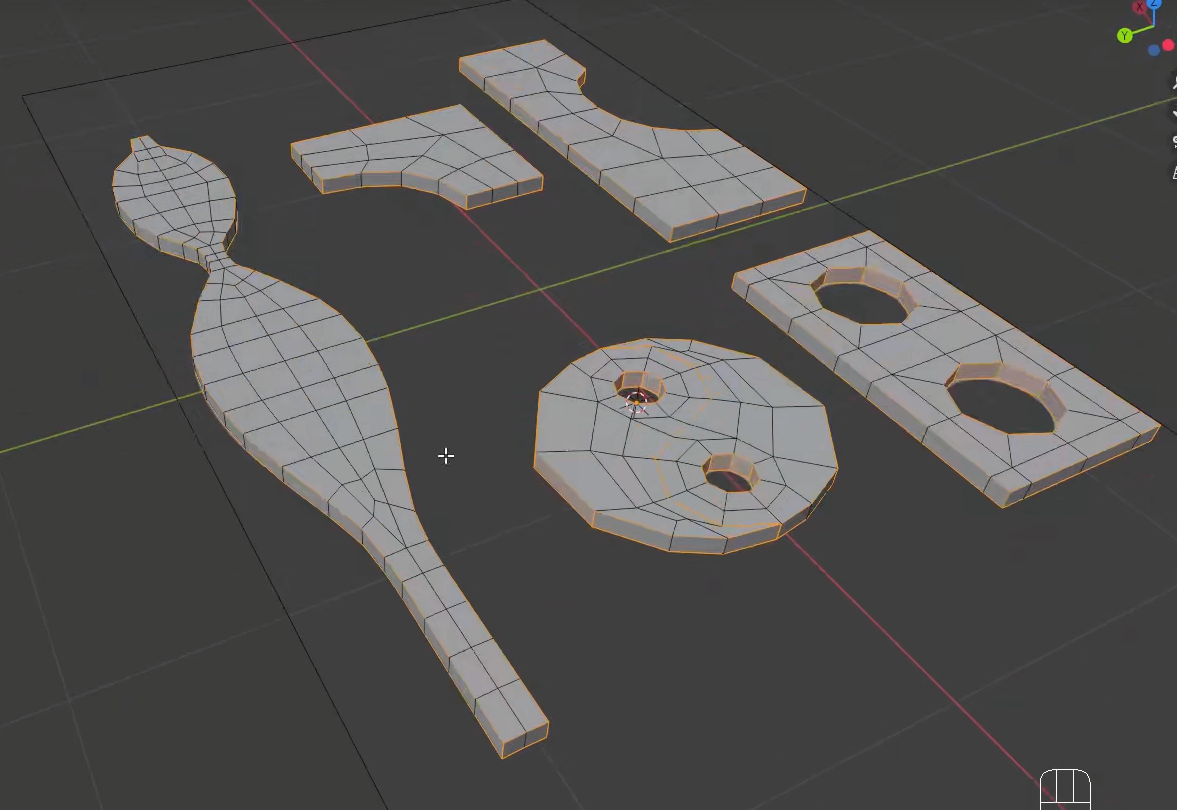Click the bright red dot on navigation gizmo
This screenshot has width=1177, height=810.
pos(1169,46)
